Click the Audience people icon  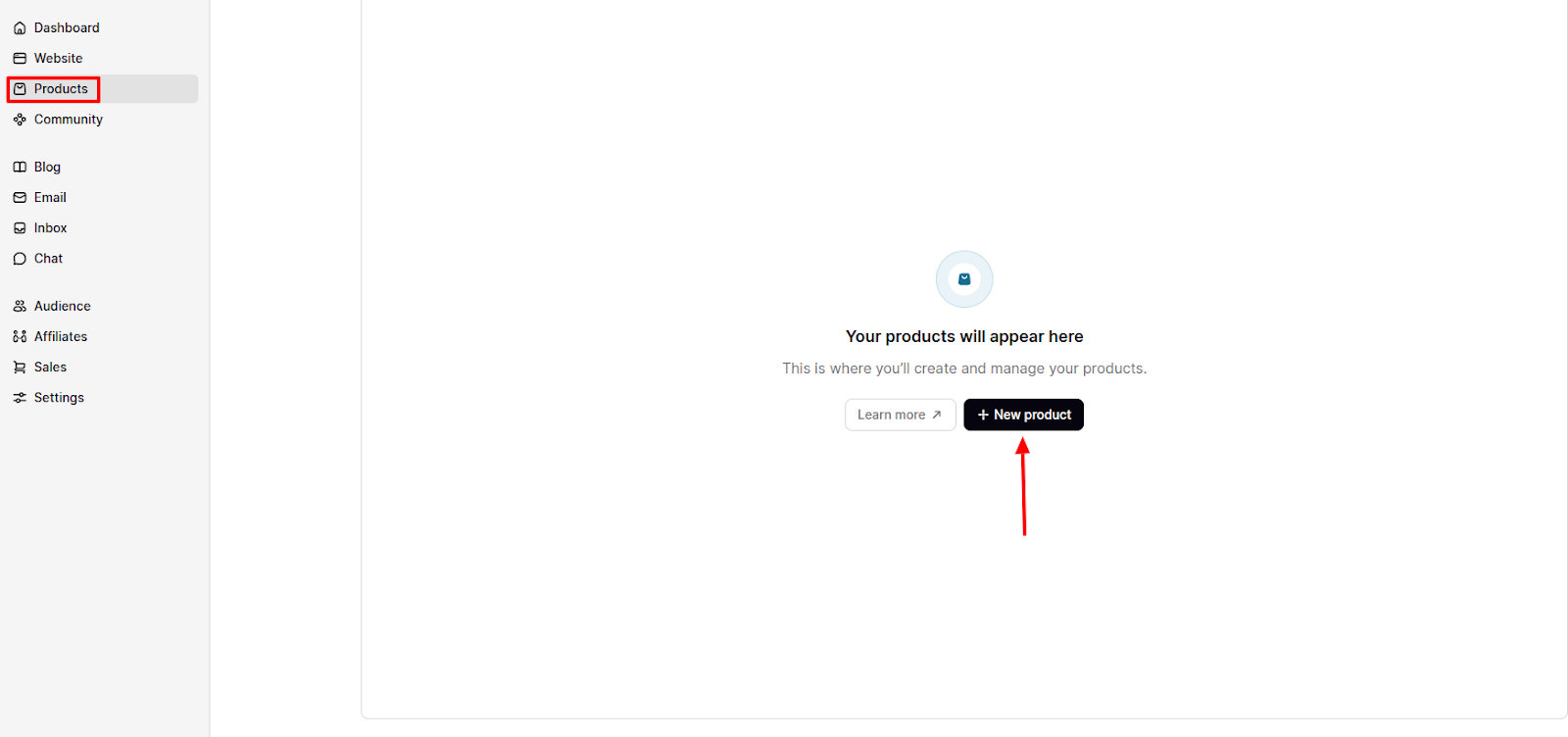coord(20,306)
